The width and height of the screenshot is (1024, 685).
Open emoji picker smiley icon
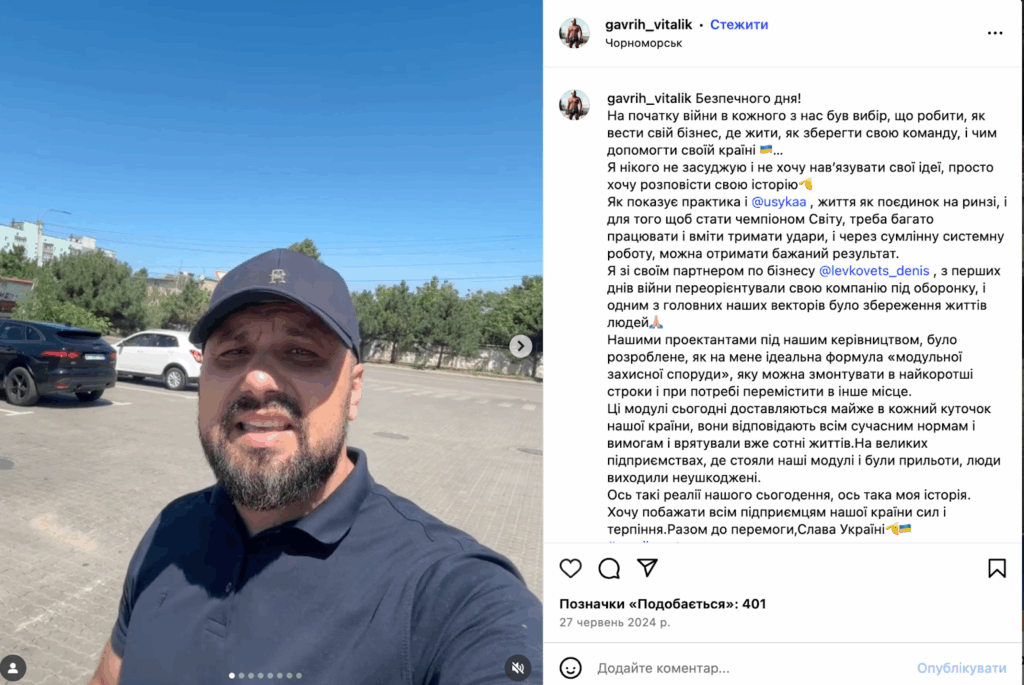click(x=570, y=668)
